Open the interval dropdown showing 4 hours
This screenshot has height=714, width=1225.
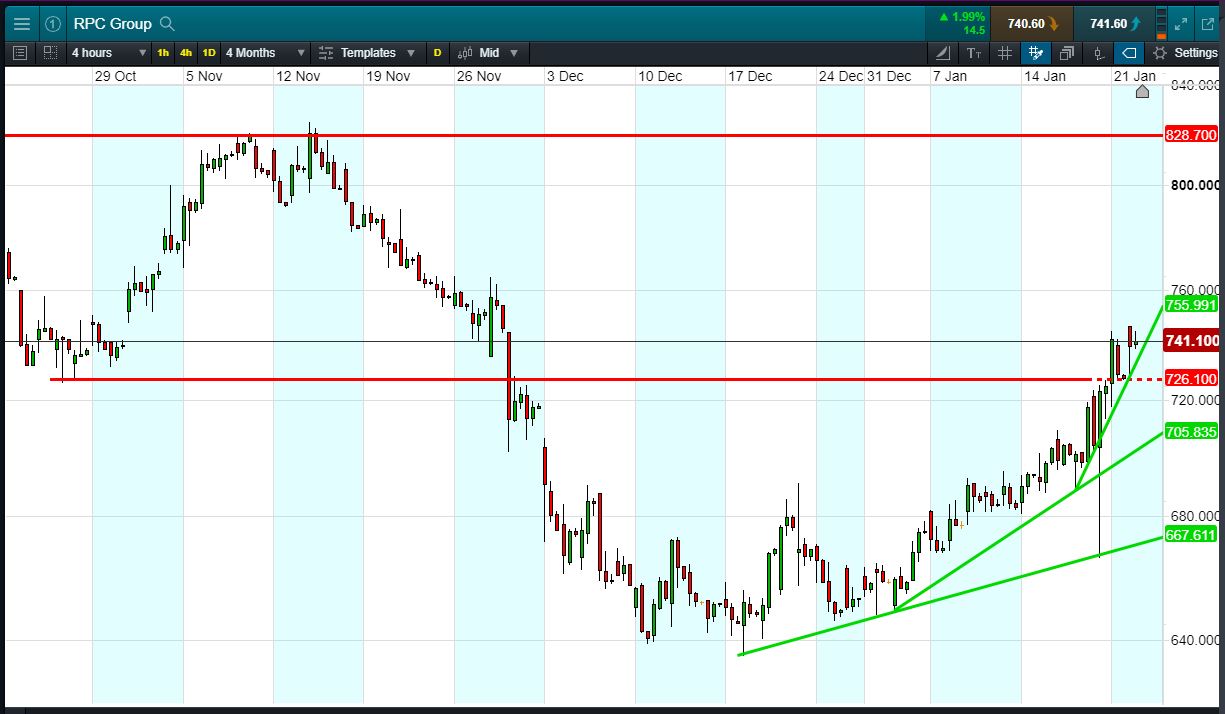(108, 53)
